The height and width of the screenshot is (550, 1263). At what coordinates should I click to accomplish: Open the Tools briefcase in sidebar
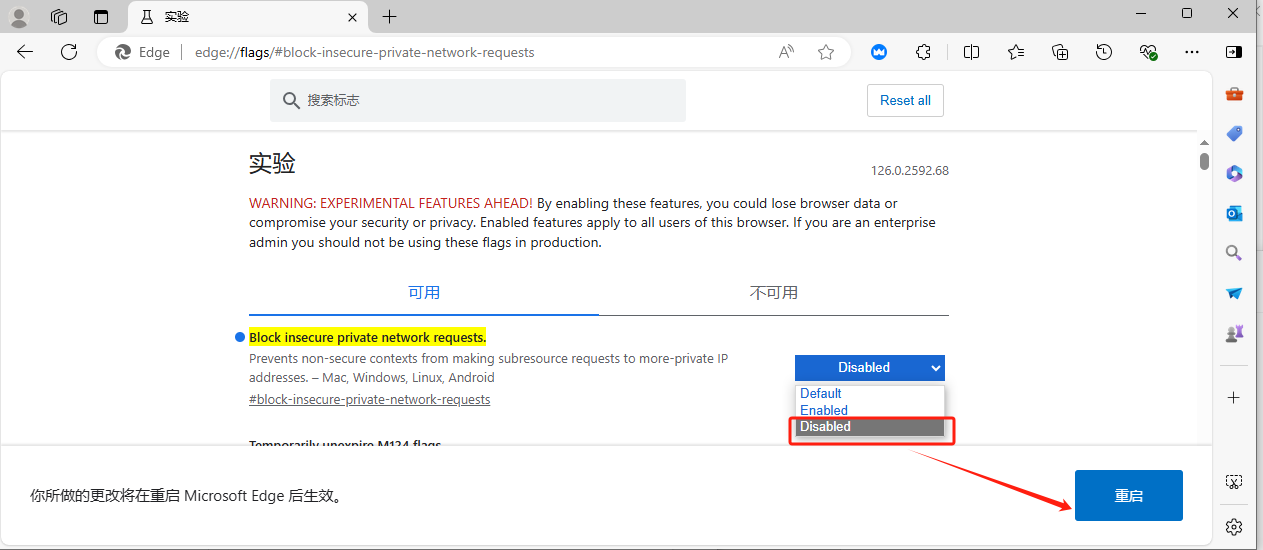(1234, 94)
